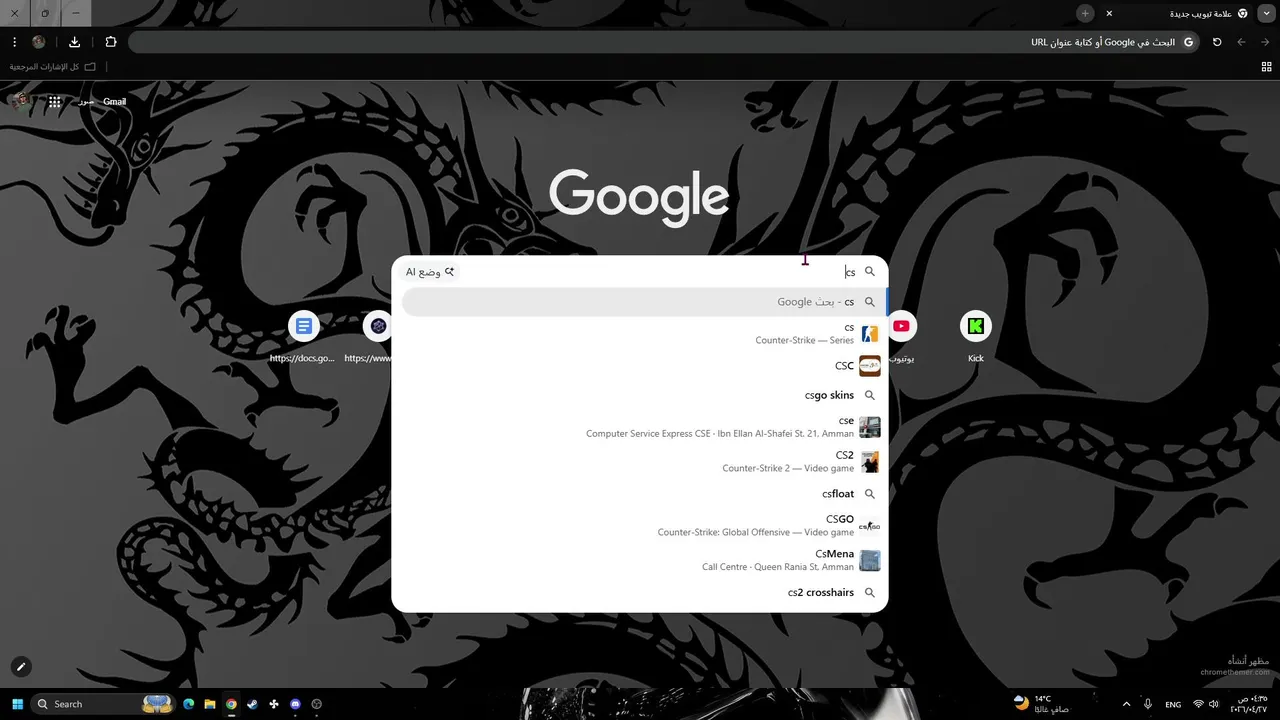Select the Computer Service Express cse suggestion
The width and height of the screenshot is (1280, 720).
click(x=640, y=427)
